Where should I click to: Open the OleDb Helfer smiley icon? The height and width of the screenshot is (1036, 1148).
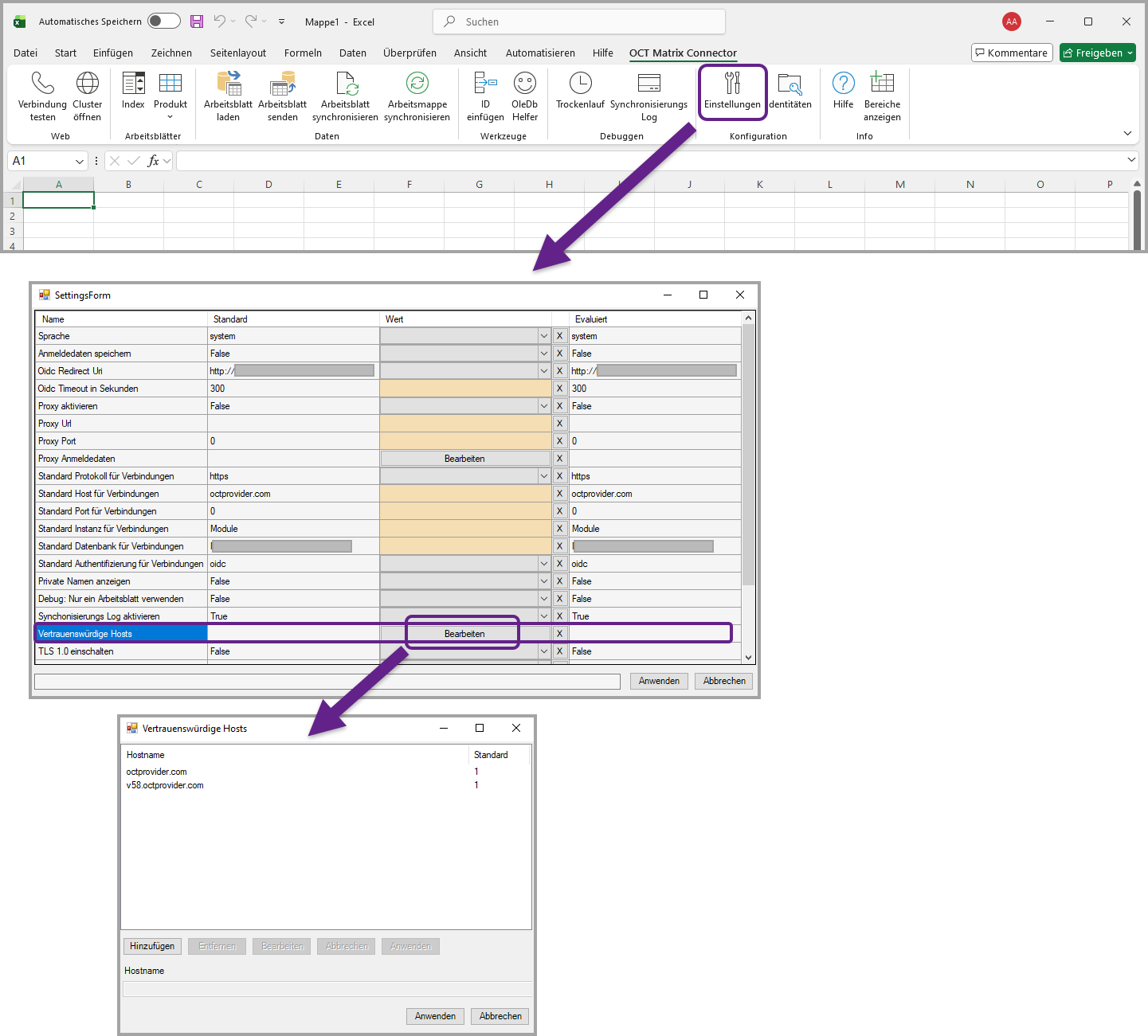[x=524, y=83]
